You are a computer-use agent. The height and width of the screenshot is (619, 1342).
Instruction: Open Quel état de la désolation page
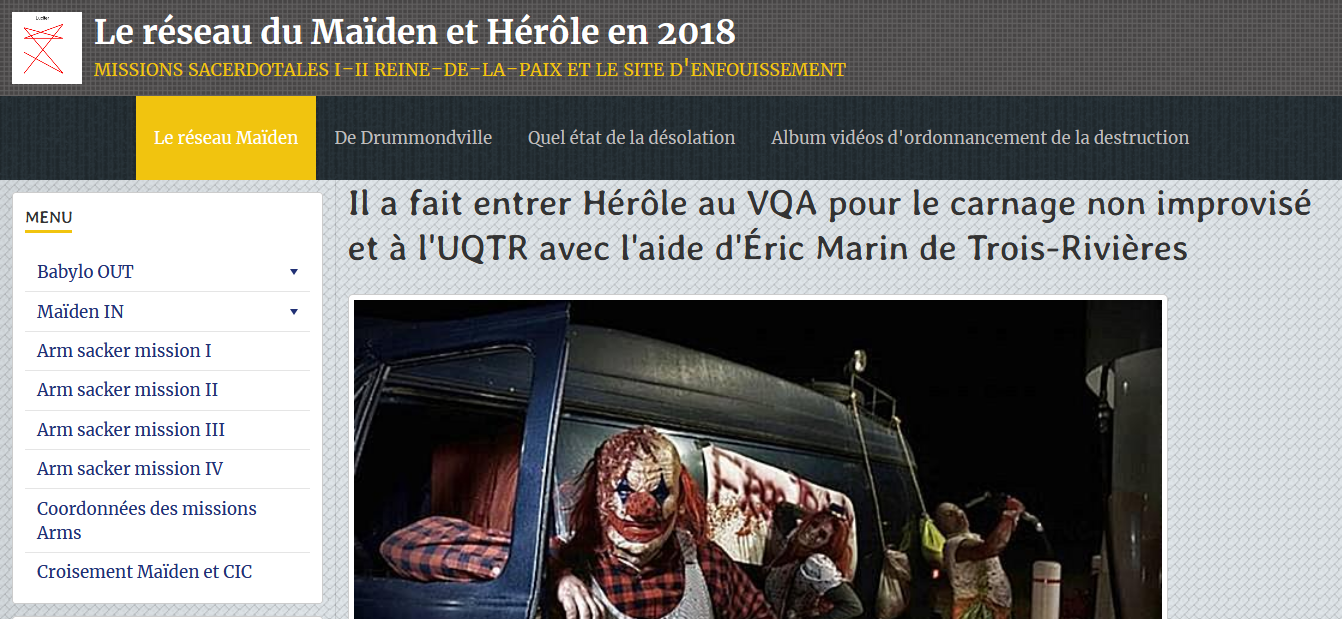click(x=631, y=138)
